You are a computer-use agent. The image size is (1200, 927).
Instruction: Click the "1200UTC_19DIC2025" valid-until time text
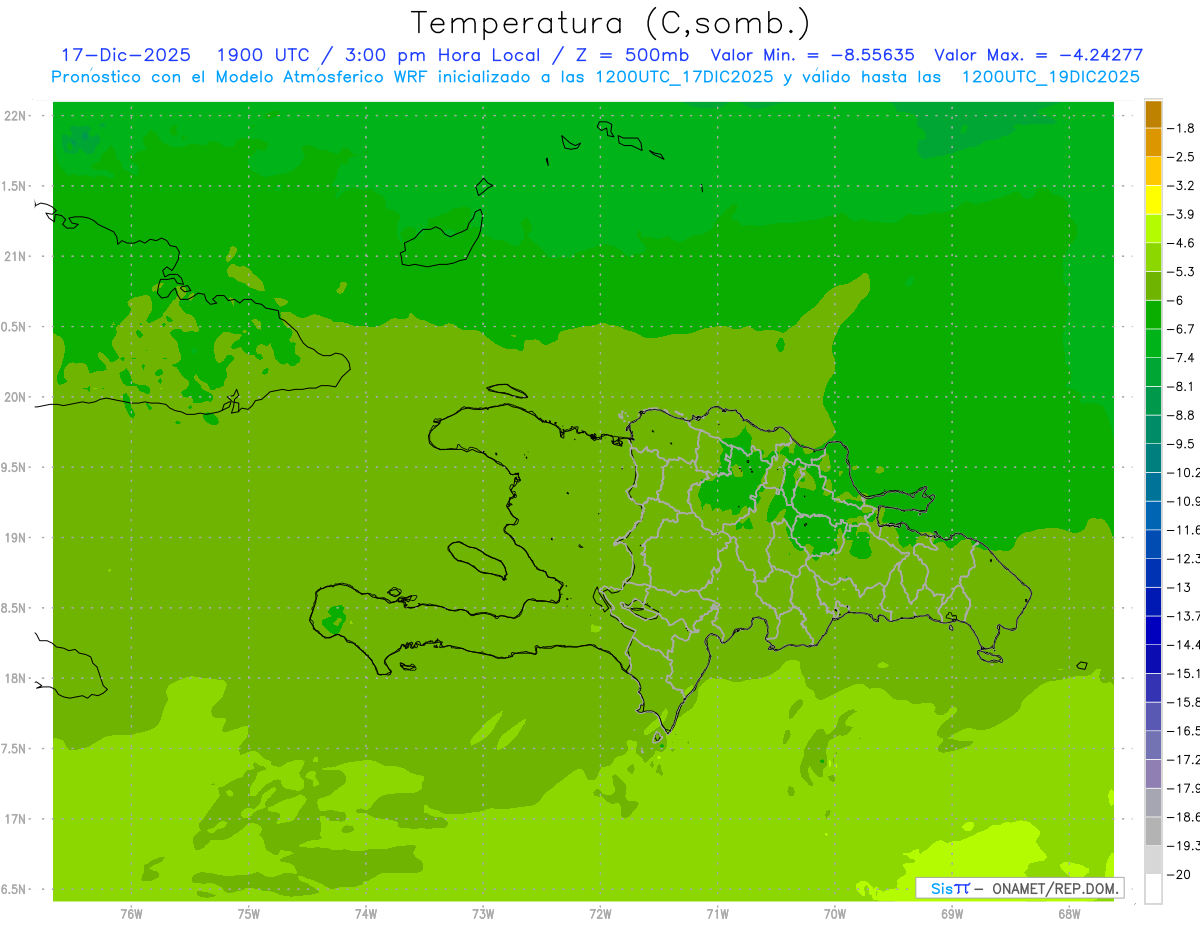[1050, 77]
